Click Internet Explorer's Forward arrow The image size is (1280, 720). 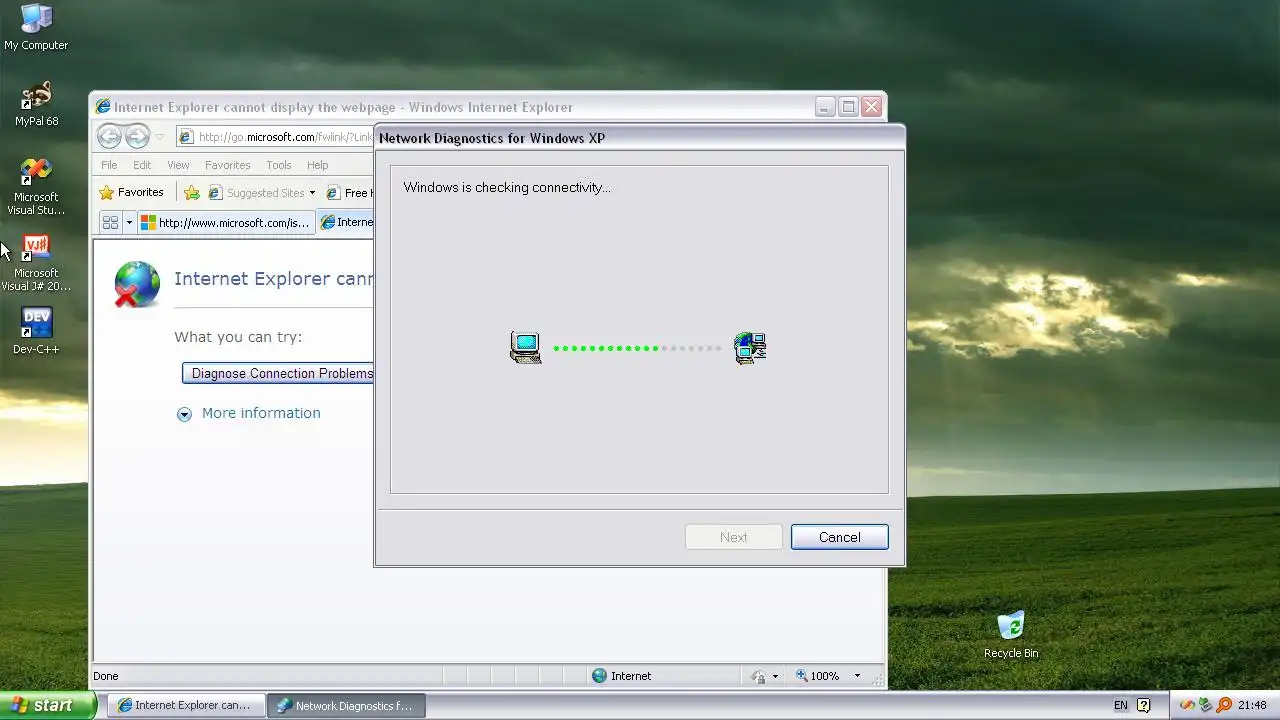click(x=138, y=137)
